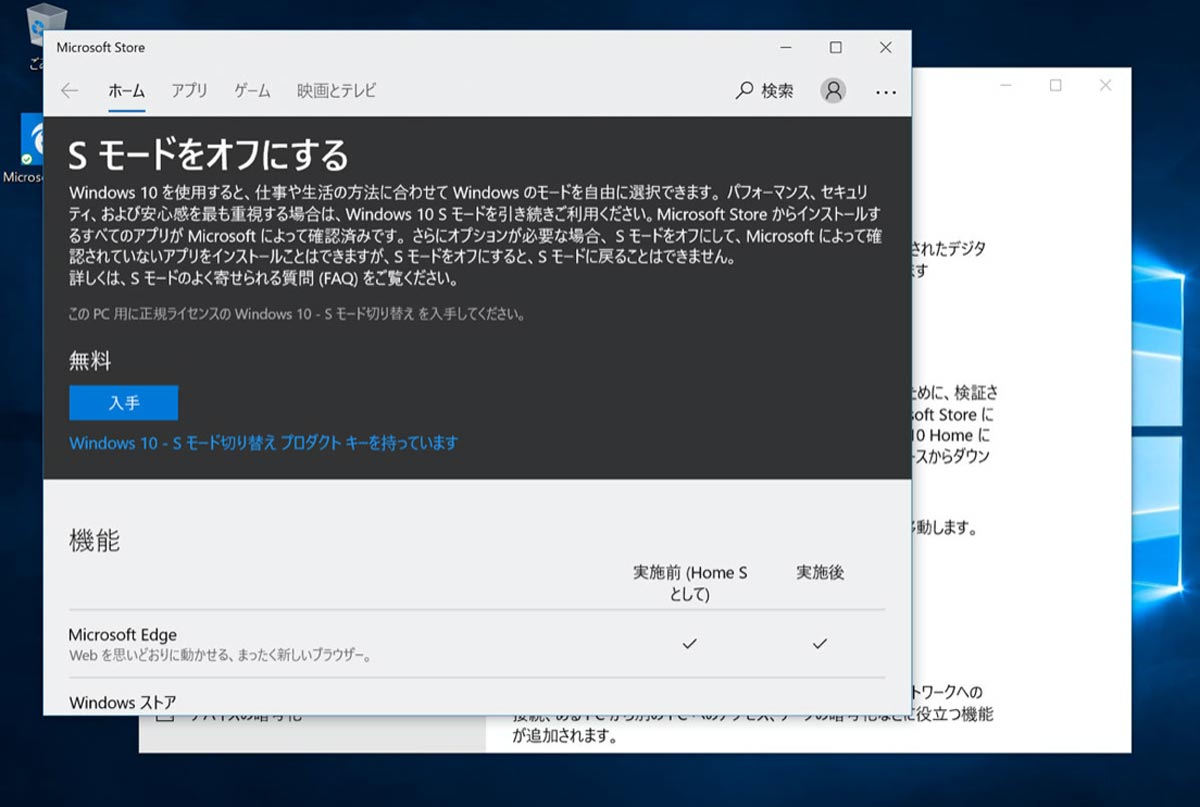Click the Edge checkmark under 実施後
Viewport: 1200px width, 807px height.
(x=820, y=644)
